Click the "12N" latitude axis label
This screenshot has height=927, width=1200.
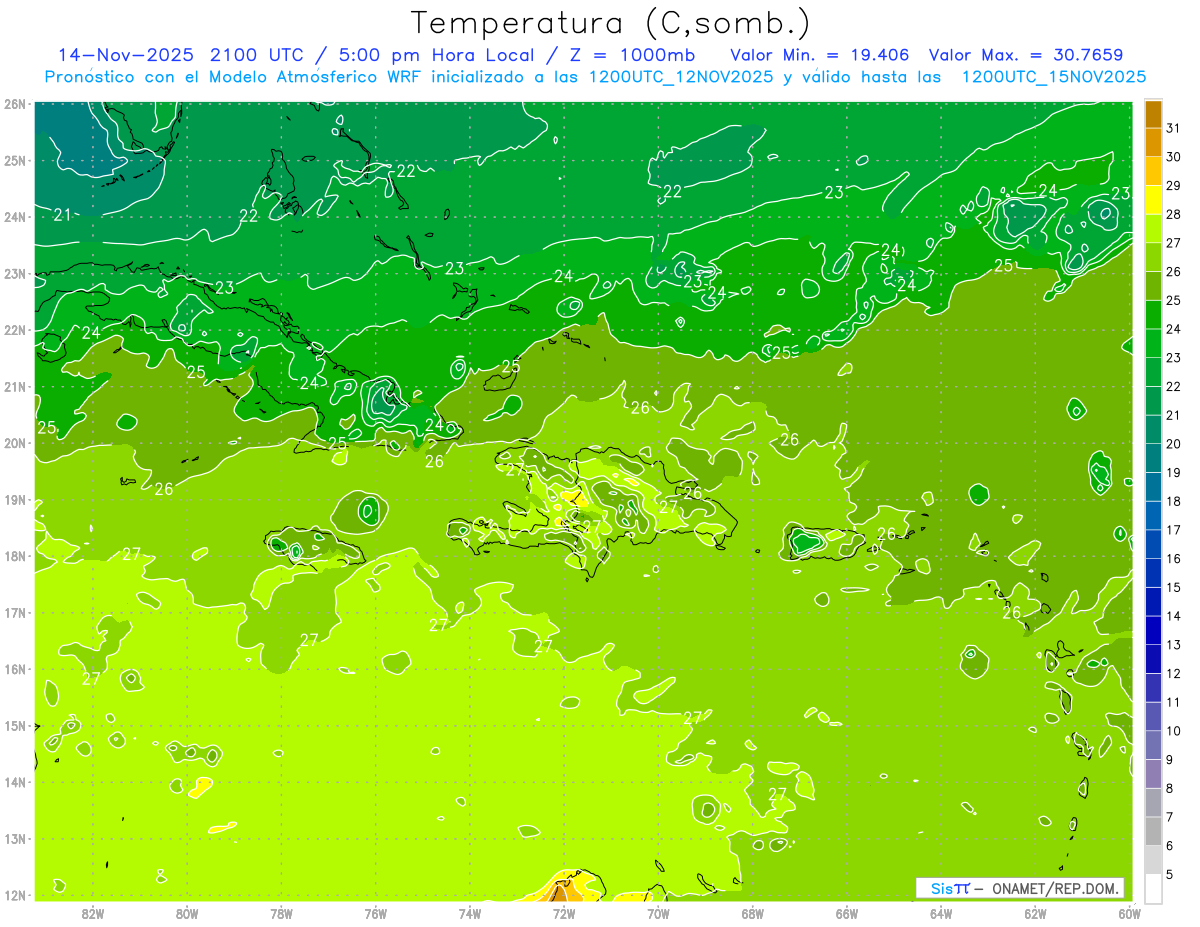coord(15,895)
